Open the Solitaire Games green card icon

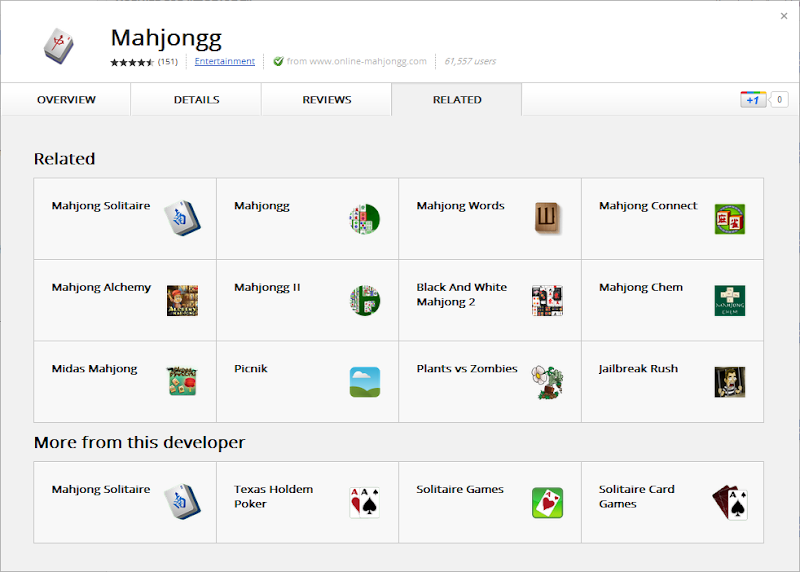547,503
